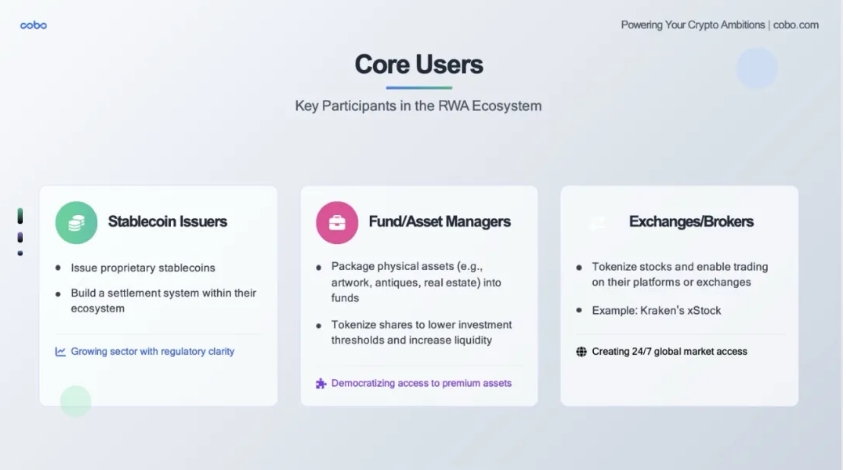
Task: Select the Stablecoin Issuers heading
Action: coord(167,221)
